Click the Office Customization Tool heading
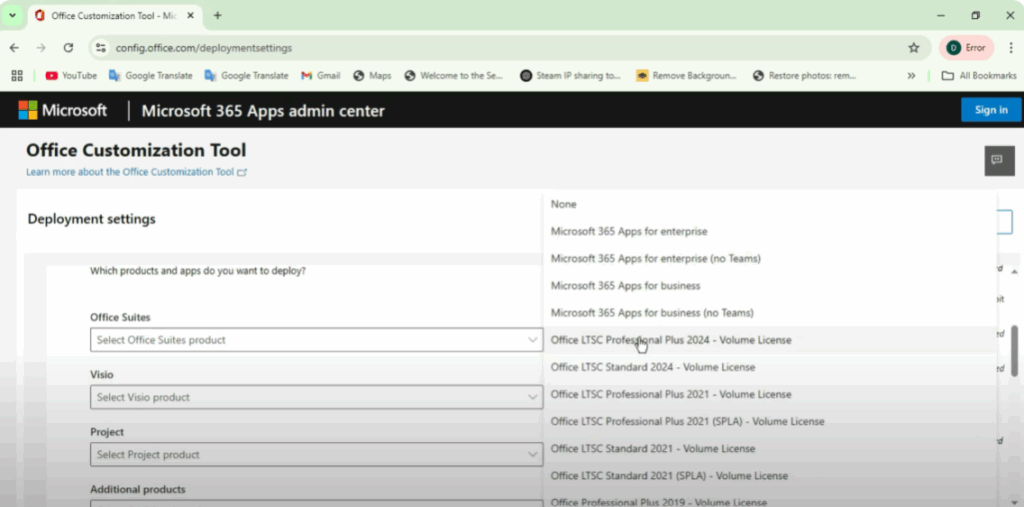 click(136, 150)
